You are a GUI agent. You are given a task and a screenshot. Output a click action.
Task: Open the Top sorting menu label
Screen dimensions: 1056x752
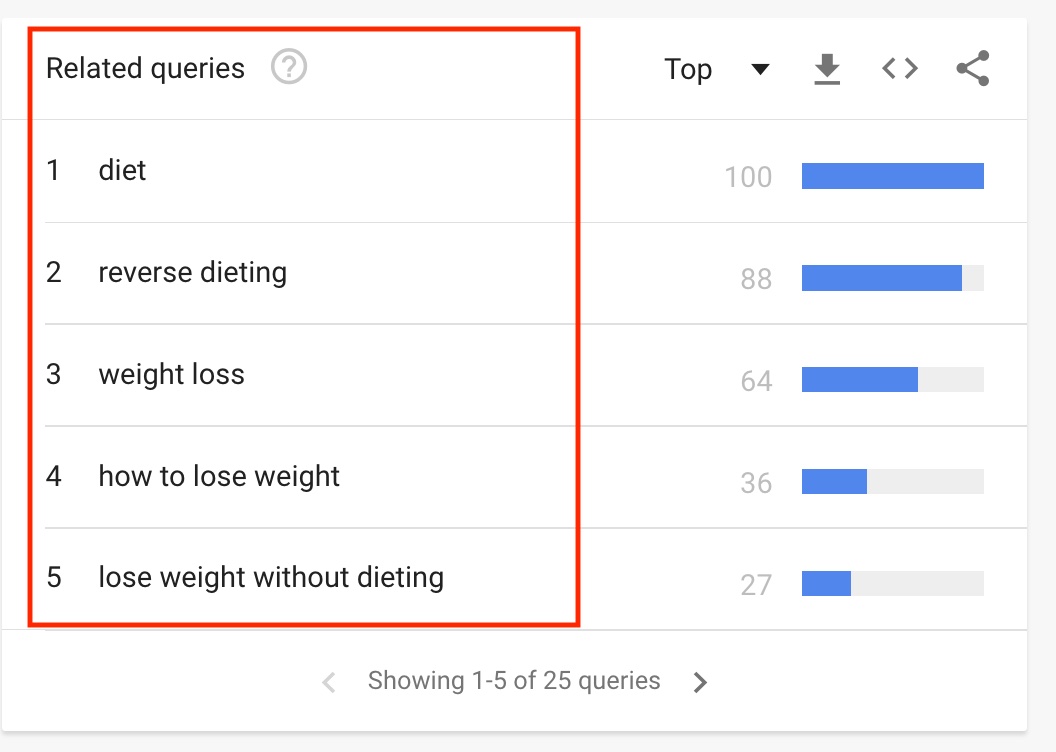(x=688, y=69)
